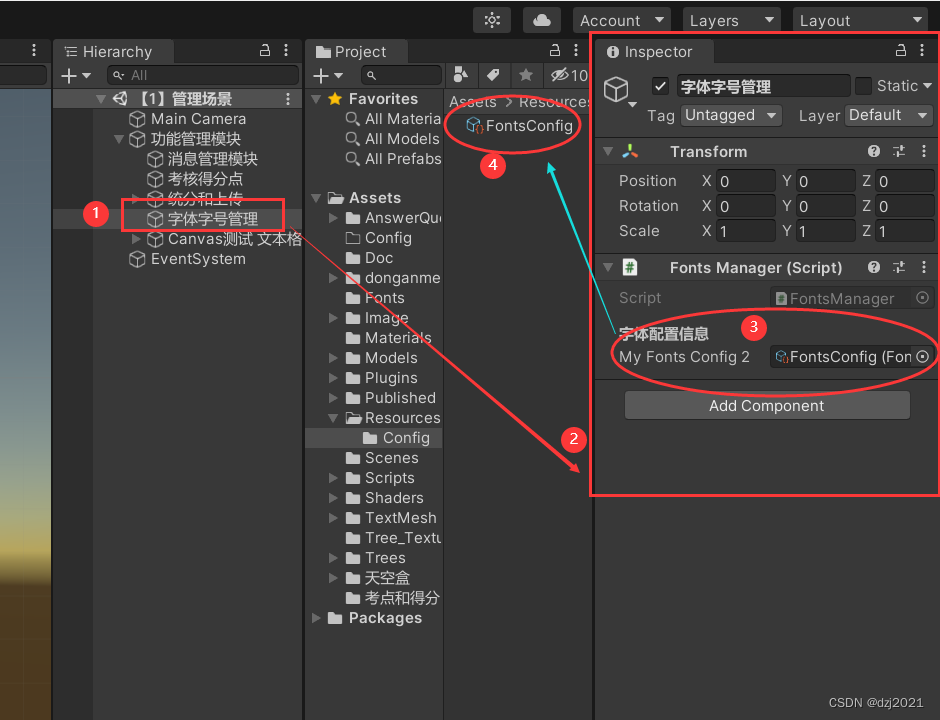This screenshot has height=720, width=940.
Task: Open the Project panel options menu
Action: coord(576,50)
